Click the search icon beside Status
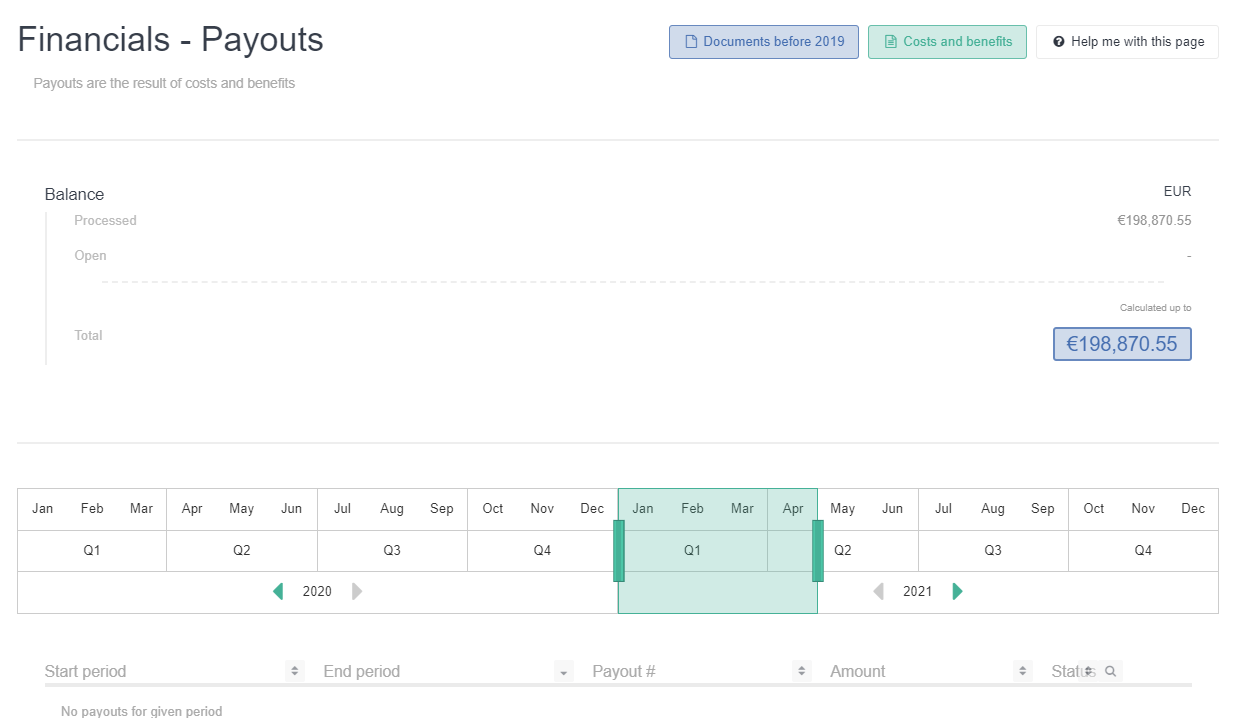This screenshot has height=718, width=1237. 1110,671
